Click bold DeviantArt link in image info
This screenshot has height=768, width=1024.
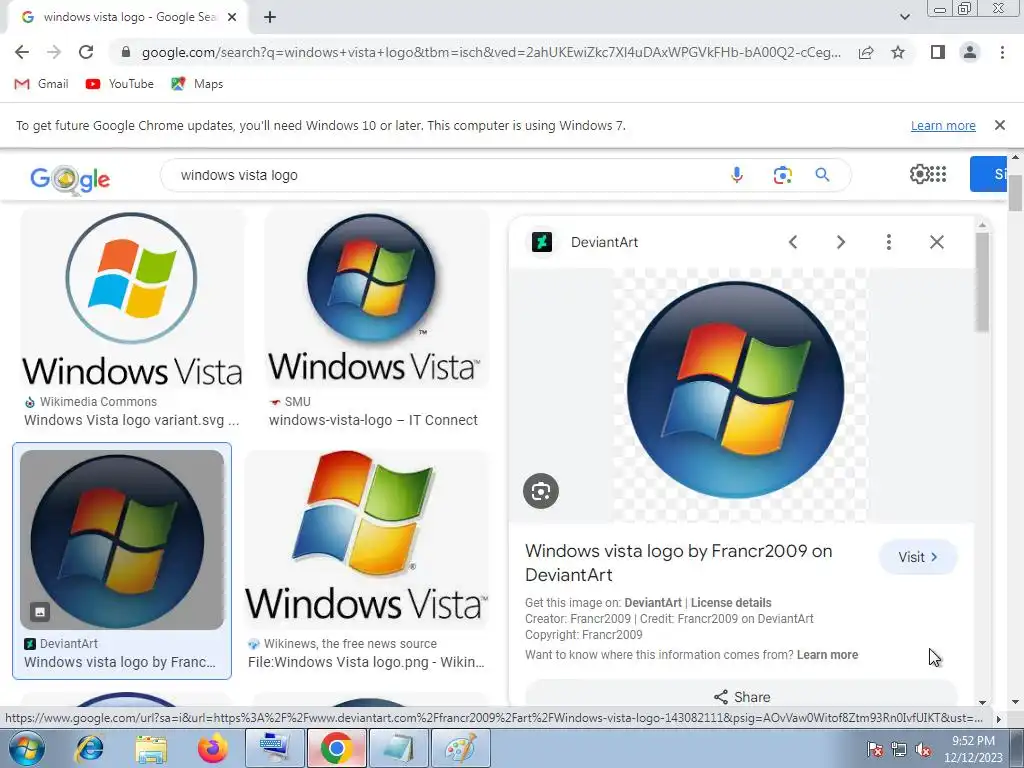coord(653,603)
